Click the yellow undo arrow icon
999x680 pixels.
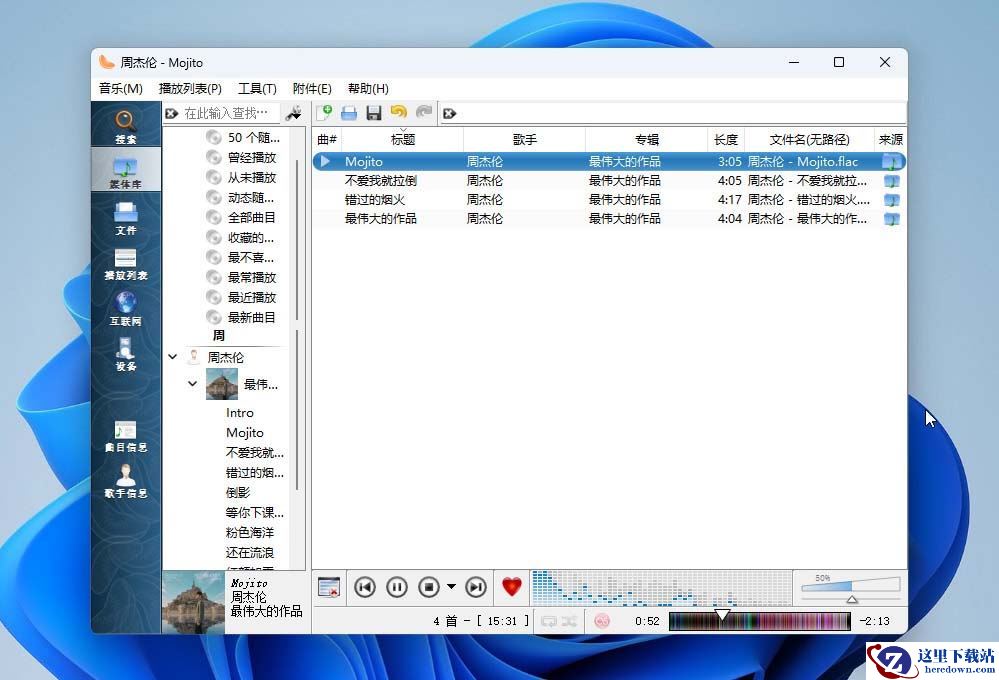point(399,113)
